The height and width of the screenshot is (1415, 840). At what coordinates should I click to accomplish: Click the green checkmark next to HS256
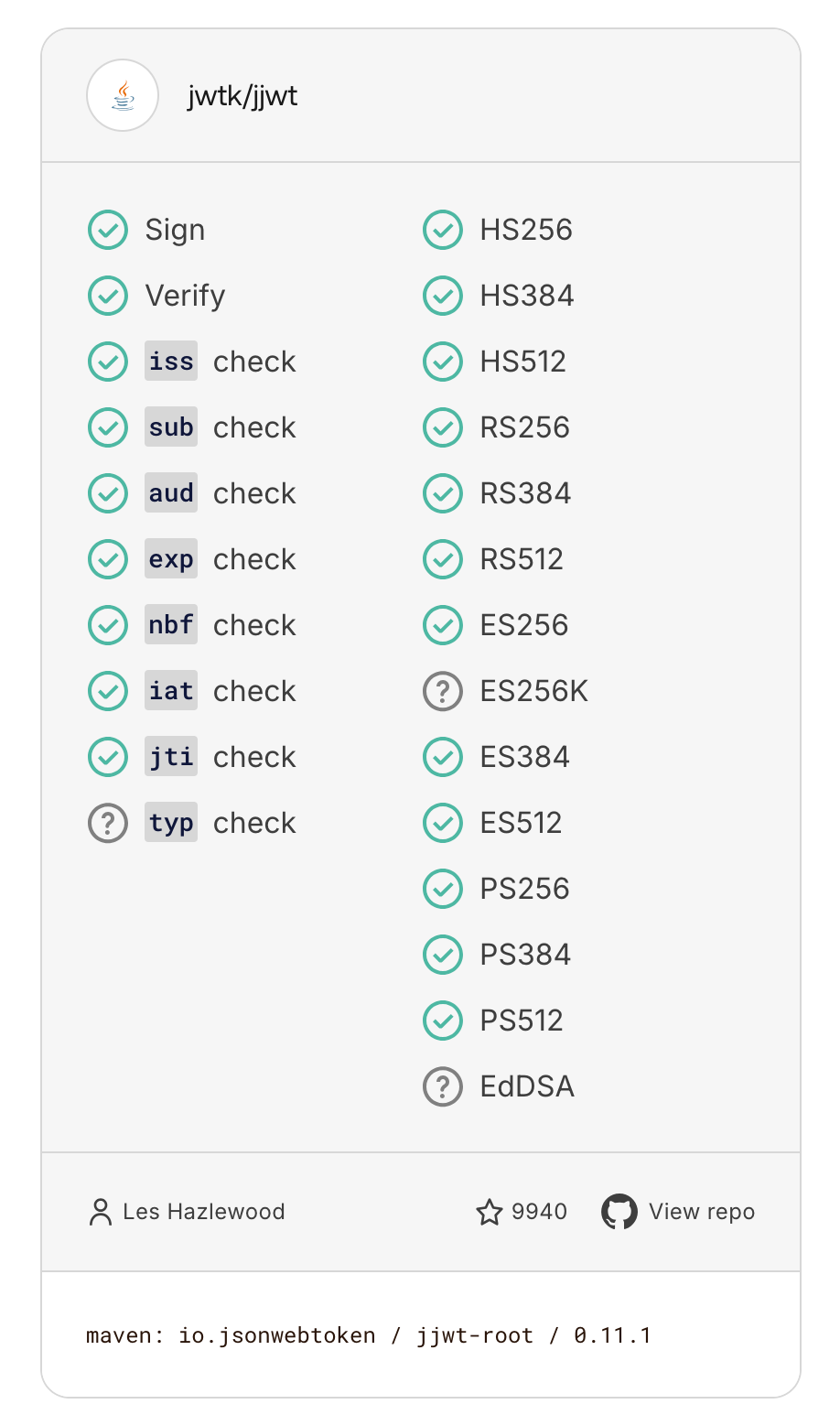point(443,230)
